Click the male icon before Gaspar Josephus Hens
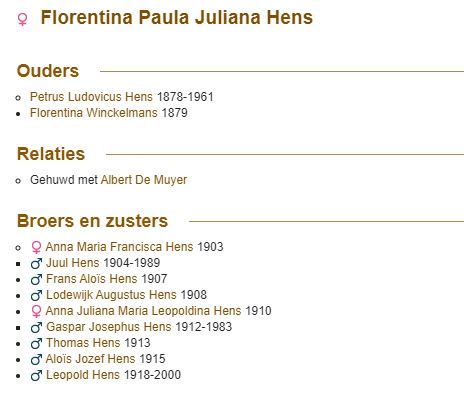The width and height of the screenshot is (464, 402). (x=36, y=327)
